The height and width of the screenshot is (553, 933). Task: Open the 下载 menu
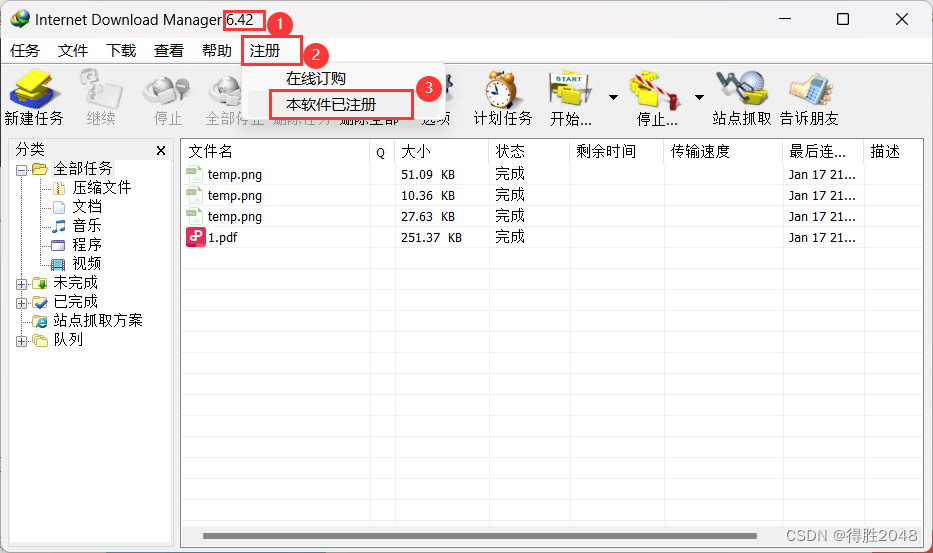121,51
